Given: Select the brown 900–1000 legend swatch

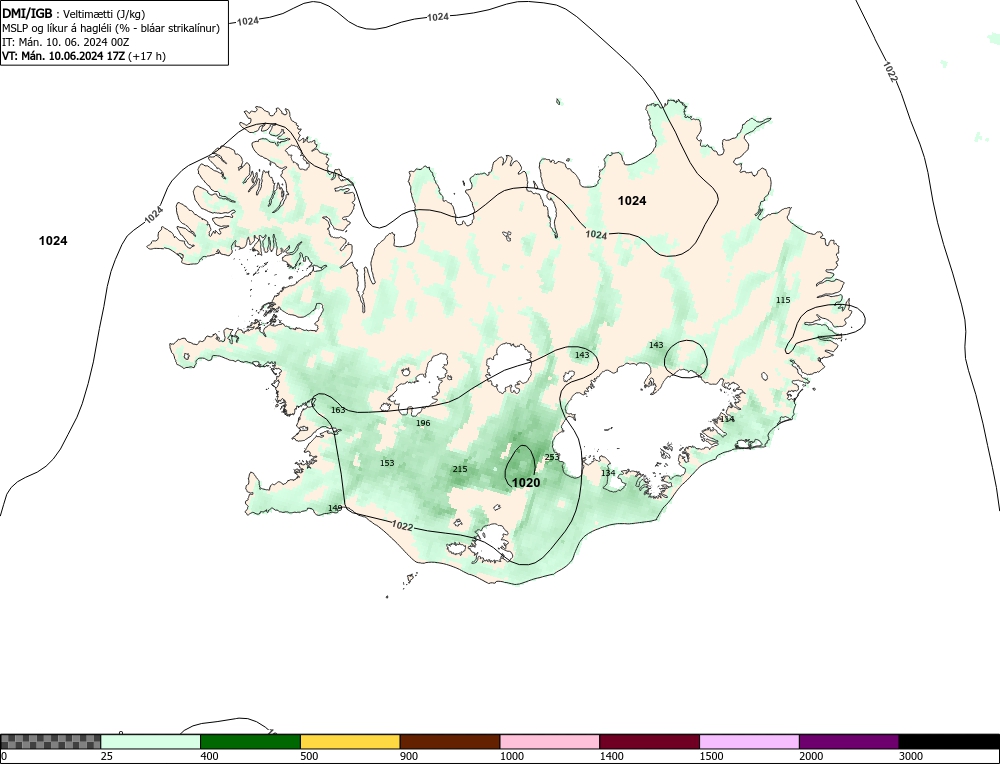Looking at the screenshot, I should (450, 741).
